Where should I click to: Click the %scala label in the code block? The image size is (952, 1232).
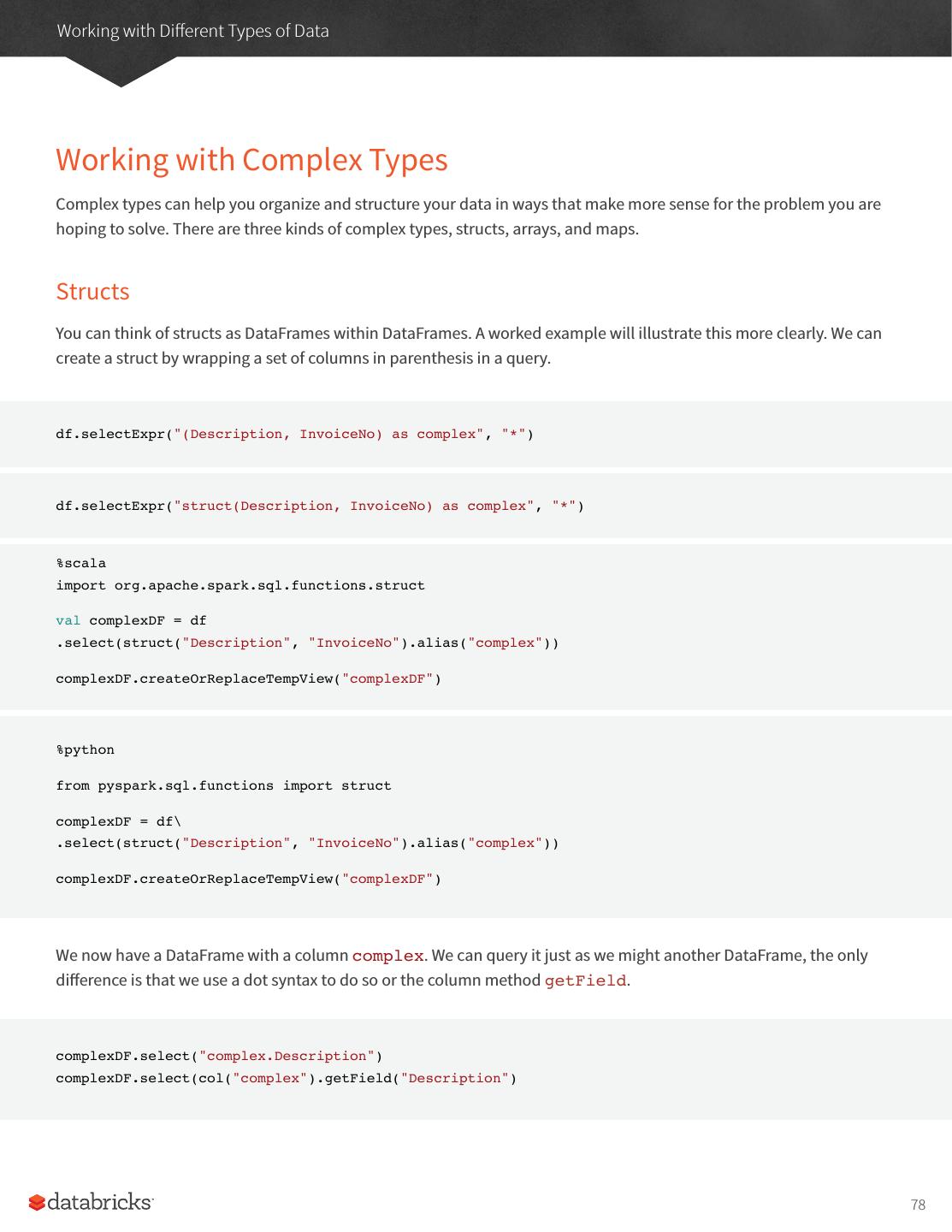pyautogui.click(x=81, y=563)
